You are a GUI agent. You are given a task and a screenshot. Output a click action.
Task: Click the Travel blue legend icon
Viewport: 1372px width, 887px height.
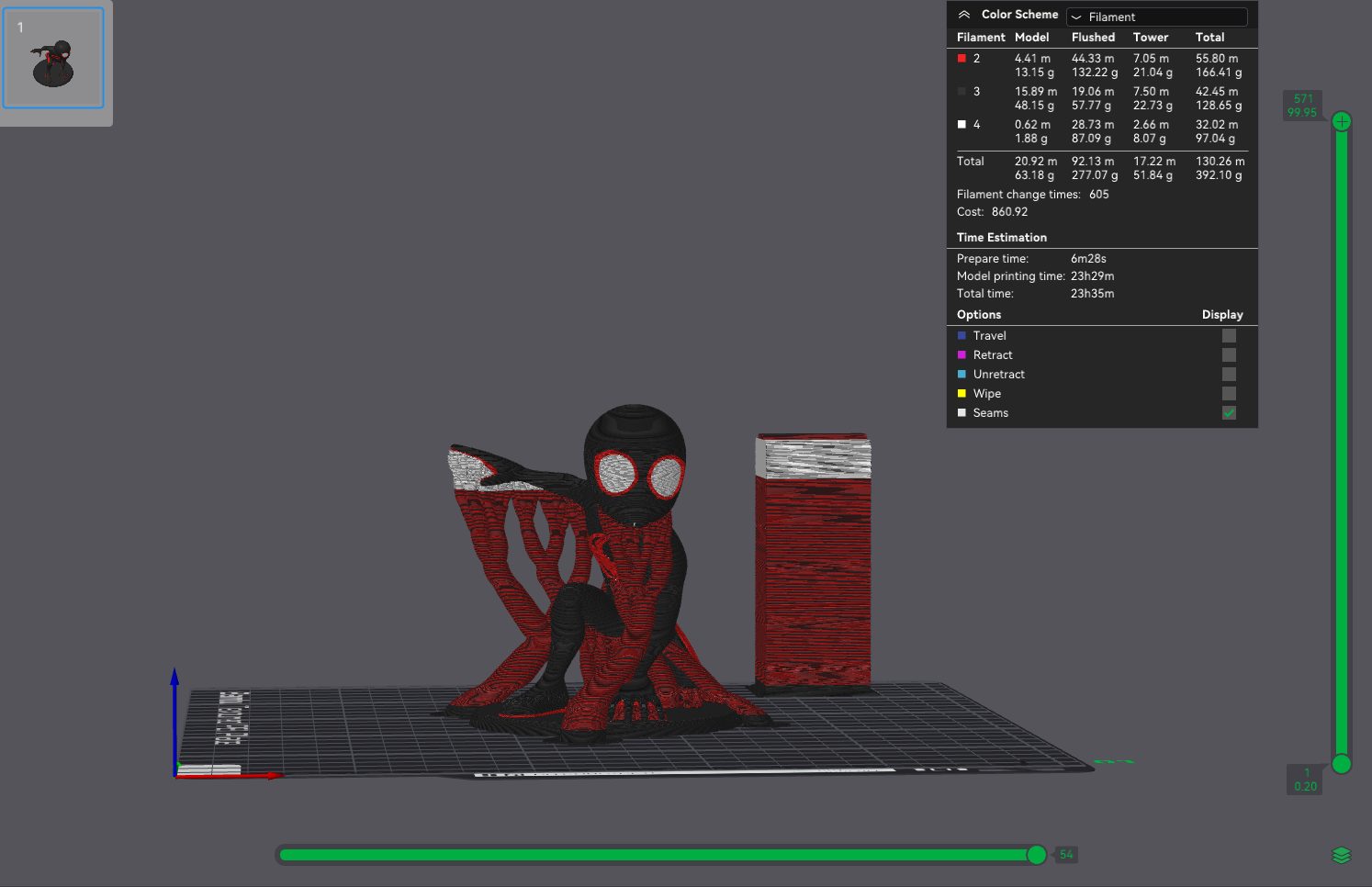(x=962, y=336)
